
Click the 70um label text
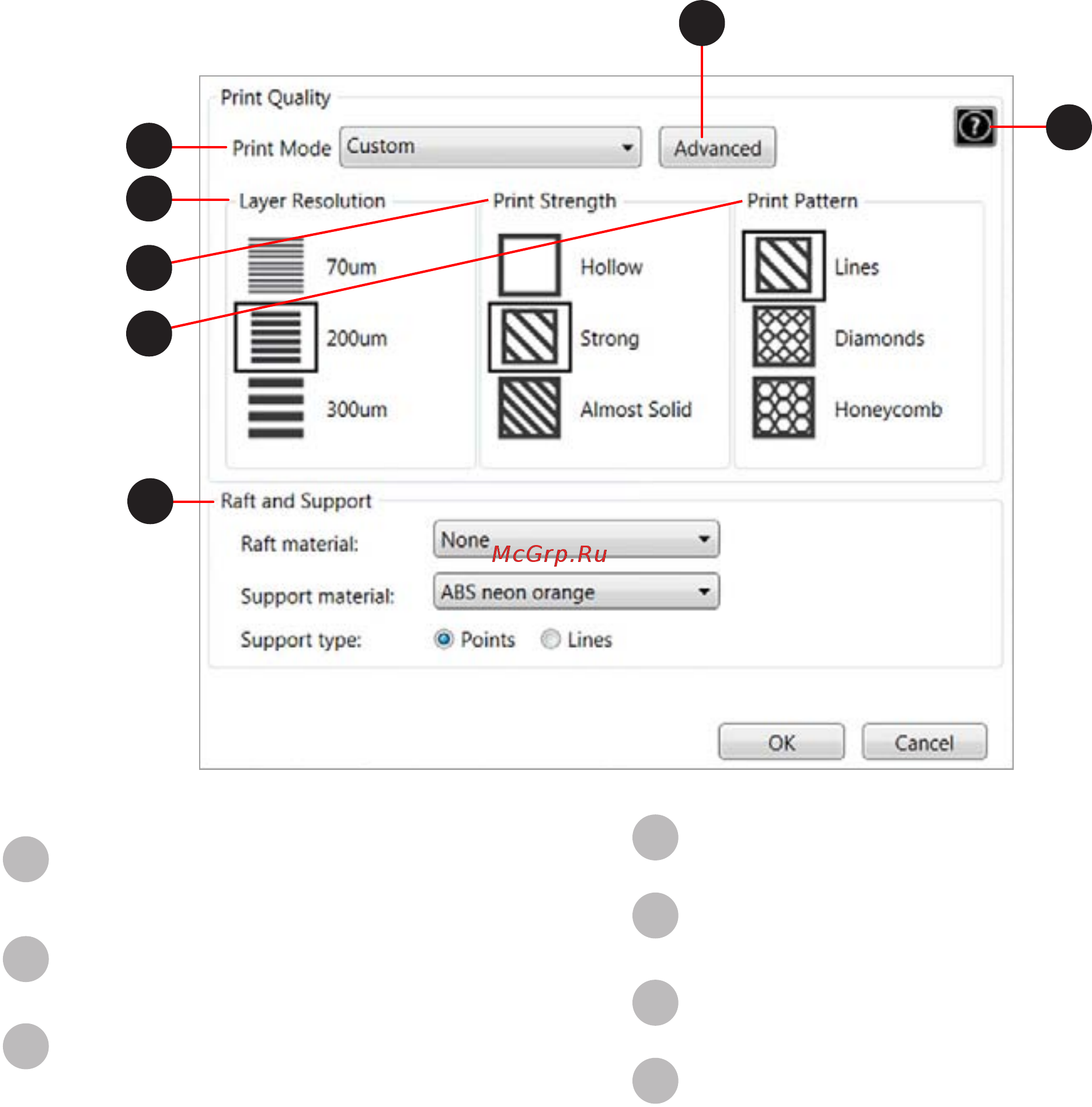pos(351,267)
